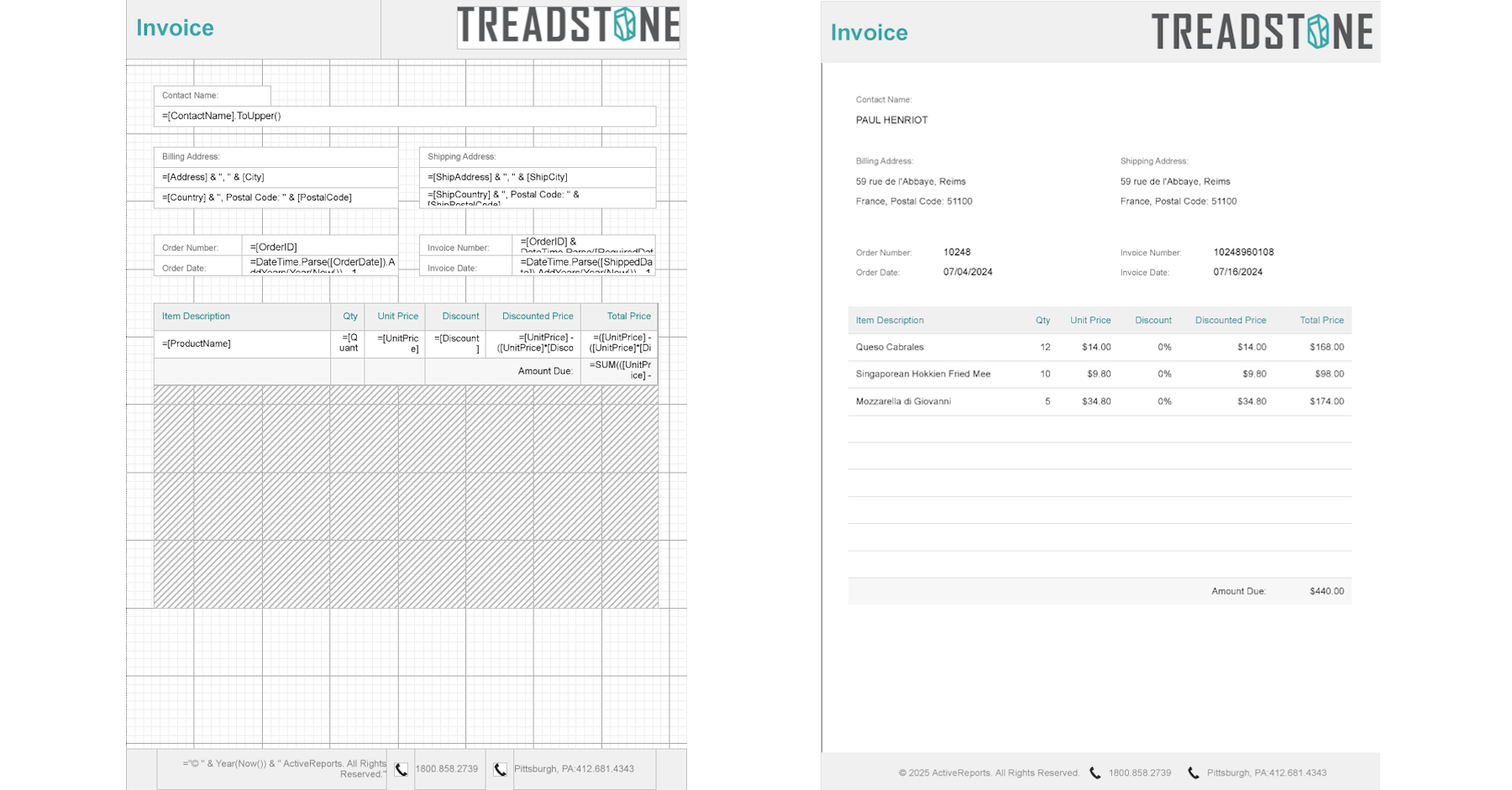
Task: Click the Treadstone logo in the preview header
Action: point(1262,31)
